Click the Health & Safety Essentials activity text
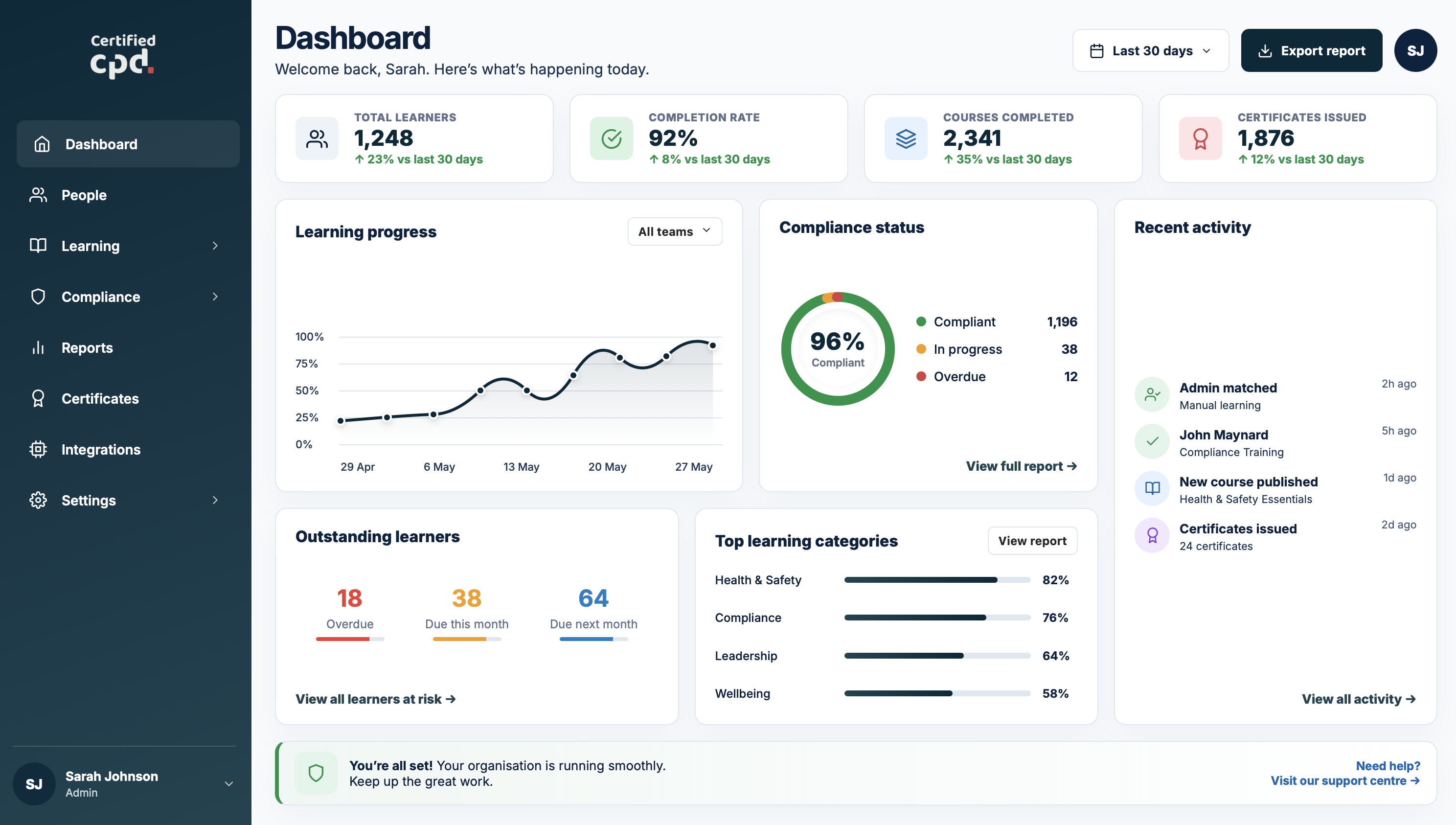Image resolution: width=1456 pixels, height=825 pixels. 1245,499
